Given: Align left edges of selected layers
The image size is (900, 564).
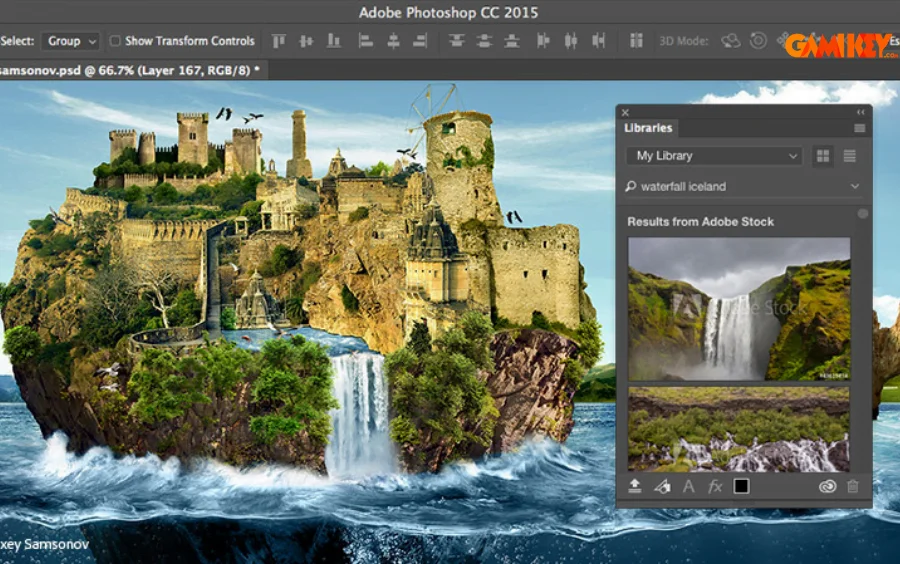Looking at the screenshot, I should pyautogui.click(x=366, y=41).
